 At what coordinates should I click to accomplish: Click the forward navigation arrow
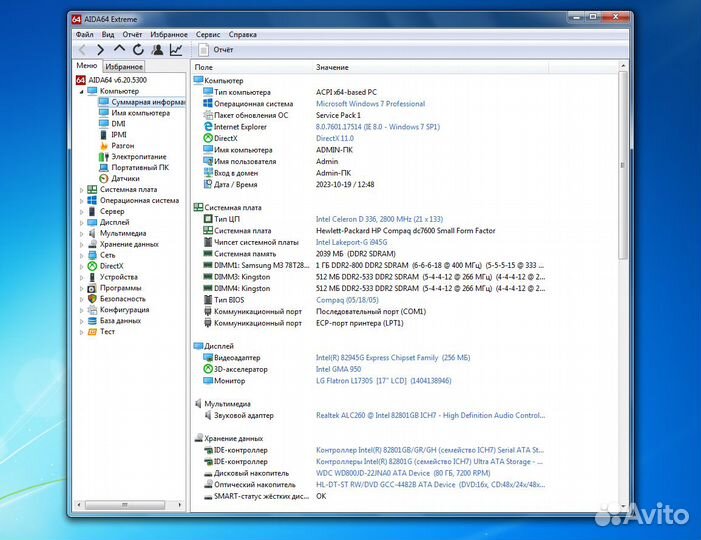click(x=101, y=50)
